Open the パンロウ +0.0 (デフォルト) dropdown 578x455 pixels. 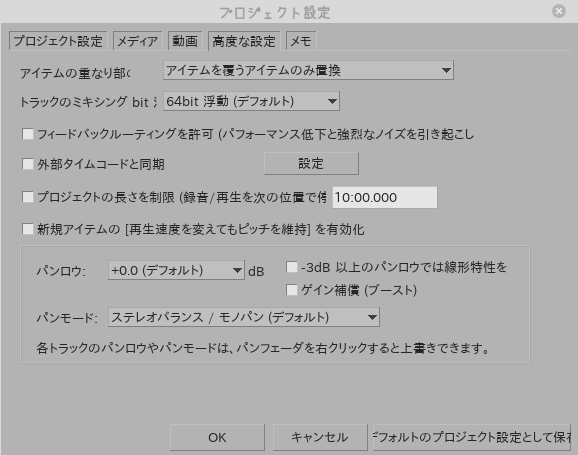coord(176,270)
